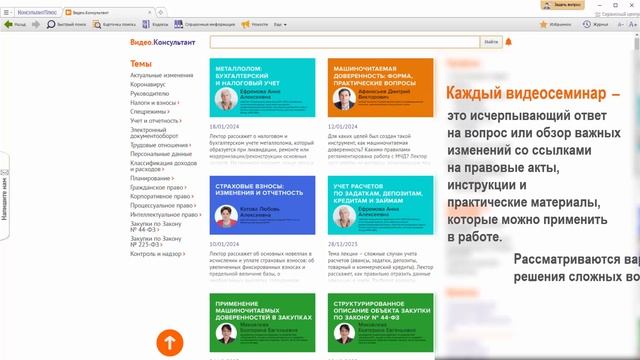Open Карточка поиска in the toolbar
The image size is (640, 360).
(114, 24)
